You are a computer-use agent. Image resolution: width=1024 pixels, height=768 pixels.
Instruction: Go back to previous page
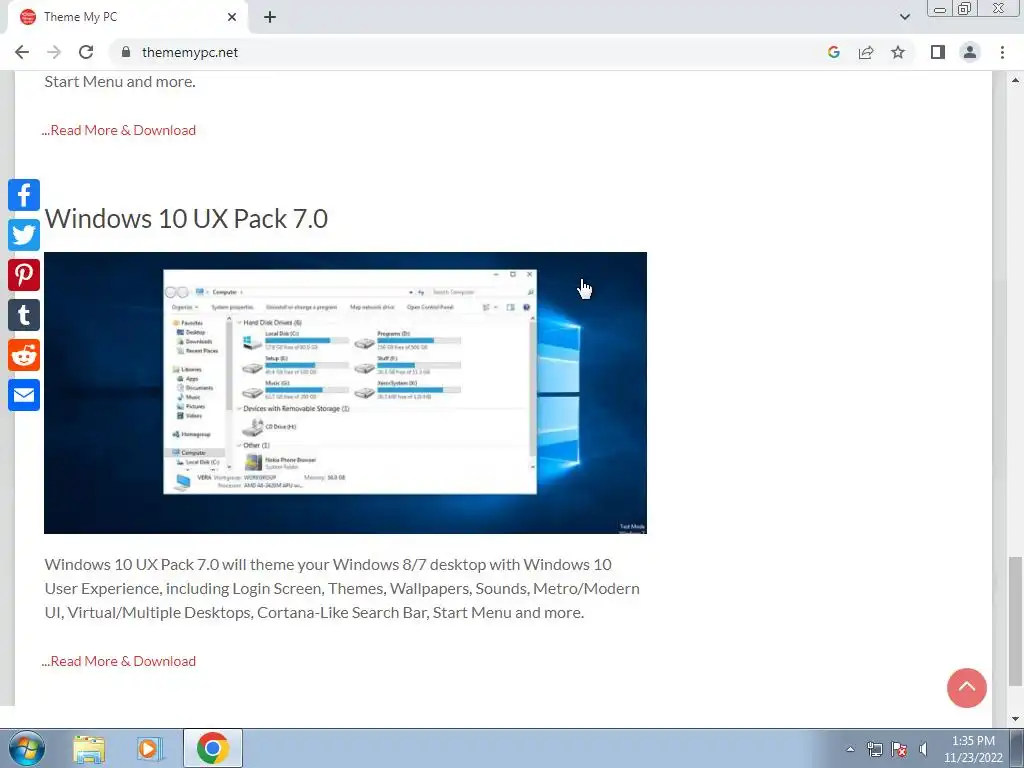(22, 52)
